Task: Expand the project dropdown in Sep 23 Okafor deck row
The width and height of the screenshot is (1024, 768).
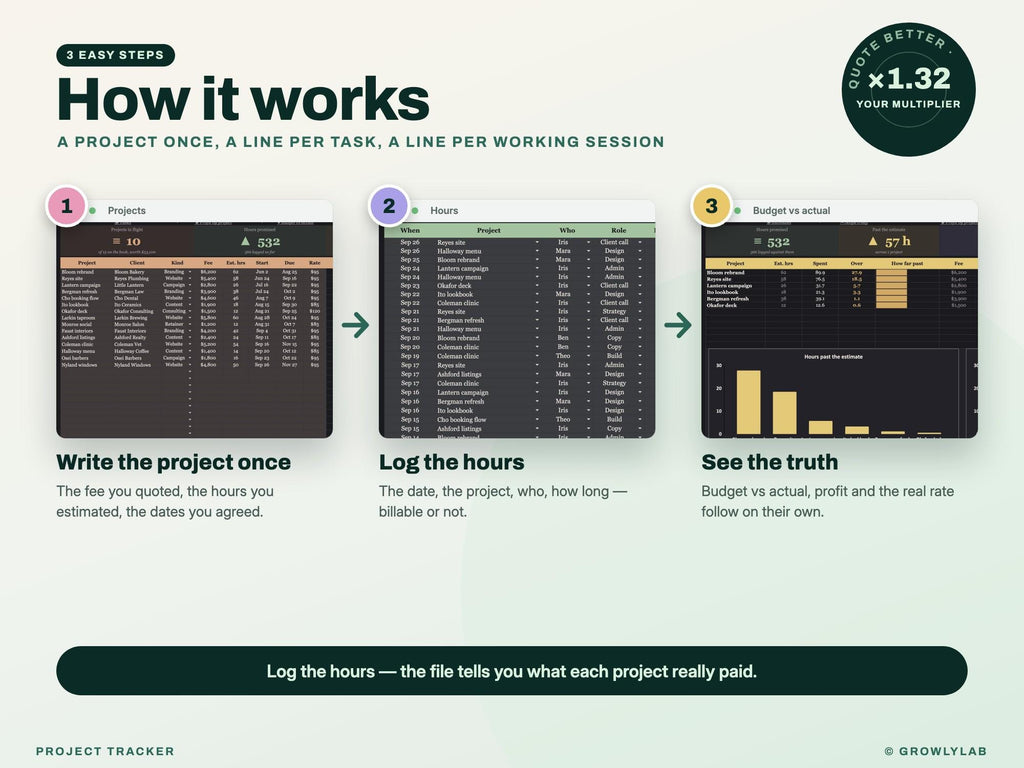Action: point(537,285)
